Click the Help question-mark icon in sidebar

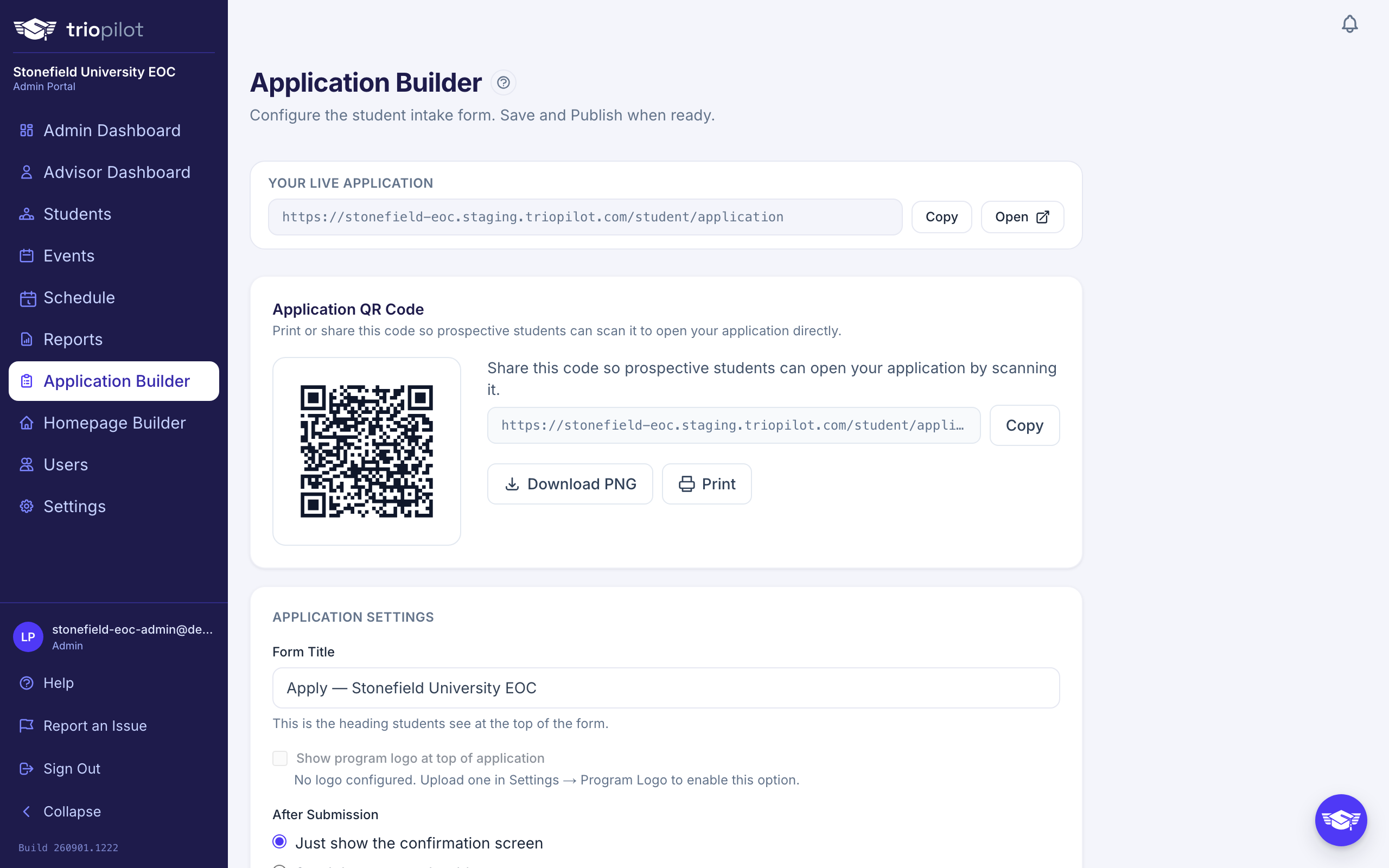[x=27, y=683]
